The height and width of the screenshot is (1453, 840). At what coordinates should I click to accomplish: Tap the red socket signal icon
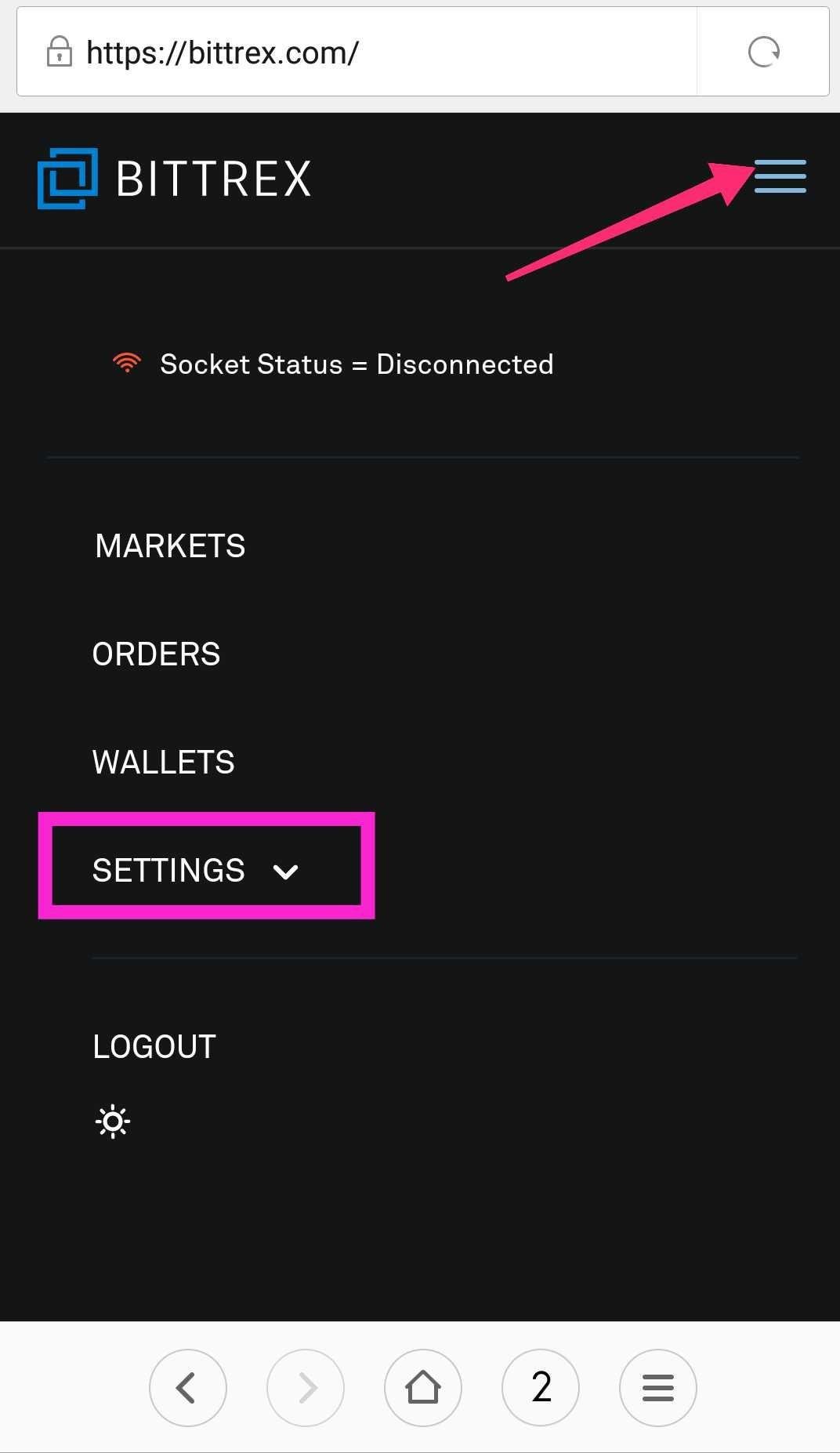(x=127, y=363)
